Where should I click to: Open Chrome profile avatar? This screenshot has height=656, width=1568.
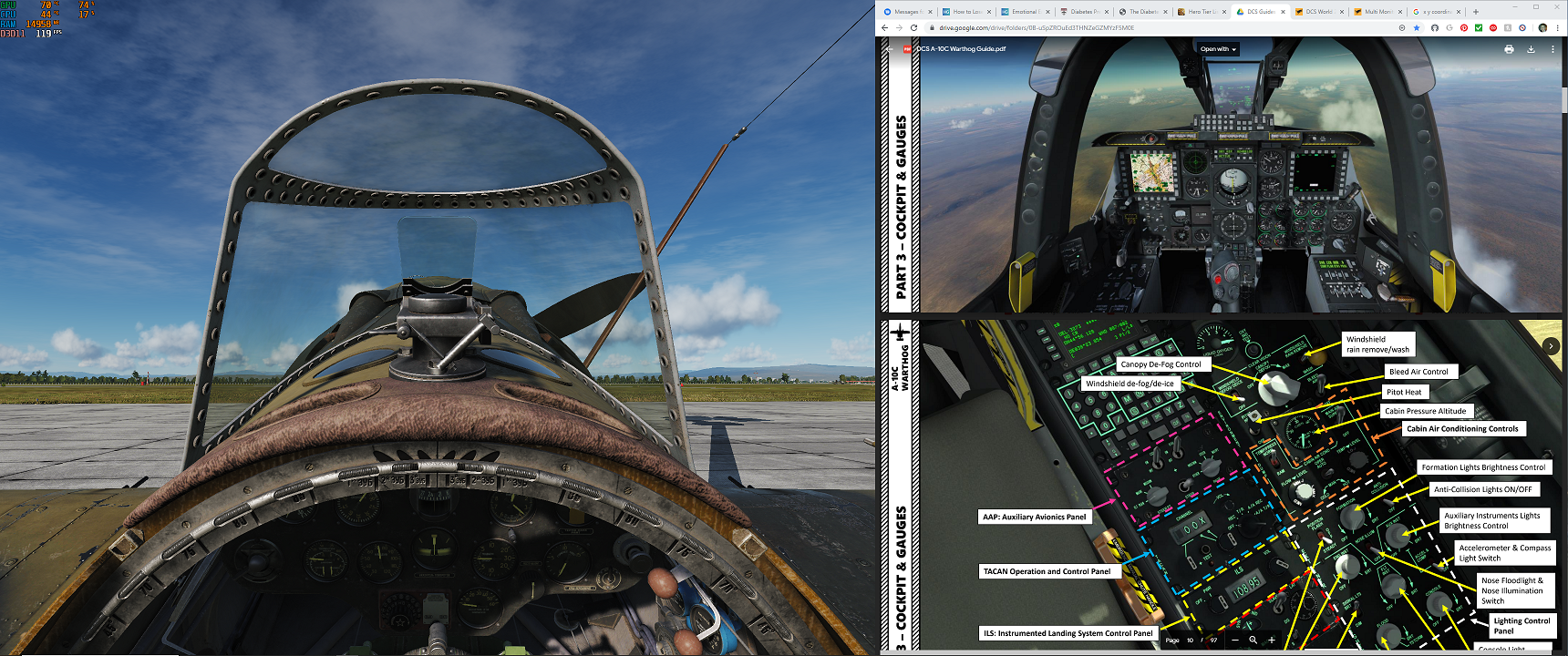pos(1542,27)
